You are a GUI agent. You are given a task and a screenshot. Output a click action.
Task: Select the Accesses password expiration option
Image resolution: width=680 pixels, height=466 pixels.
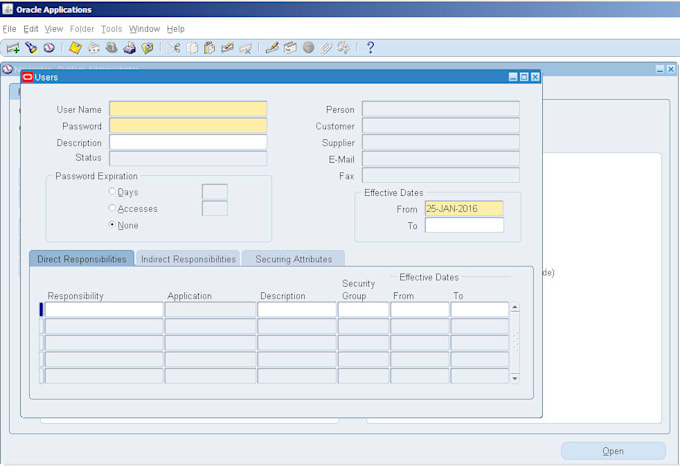click(x=112, y=209)
